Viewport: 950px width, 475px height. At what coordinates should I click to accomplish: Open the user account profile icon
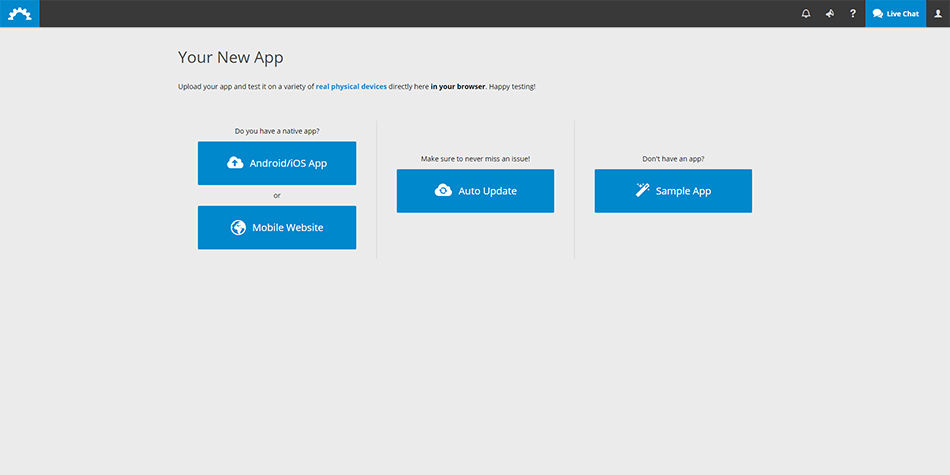[938, 13]
